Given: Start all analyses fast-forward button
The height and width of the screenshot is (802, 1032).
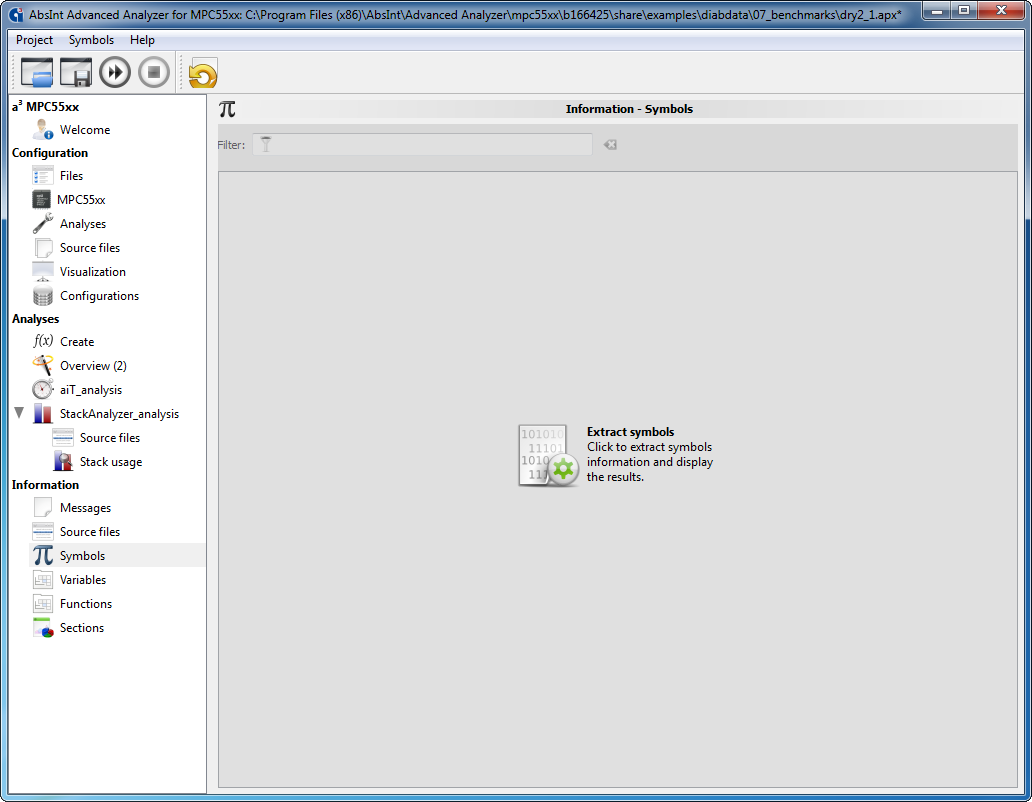Looking at the screenshot, I should point(115,72).
